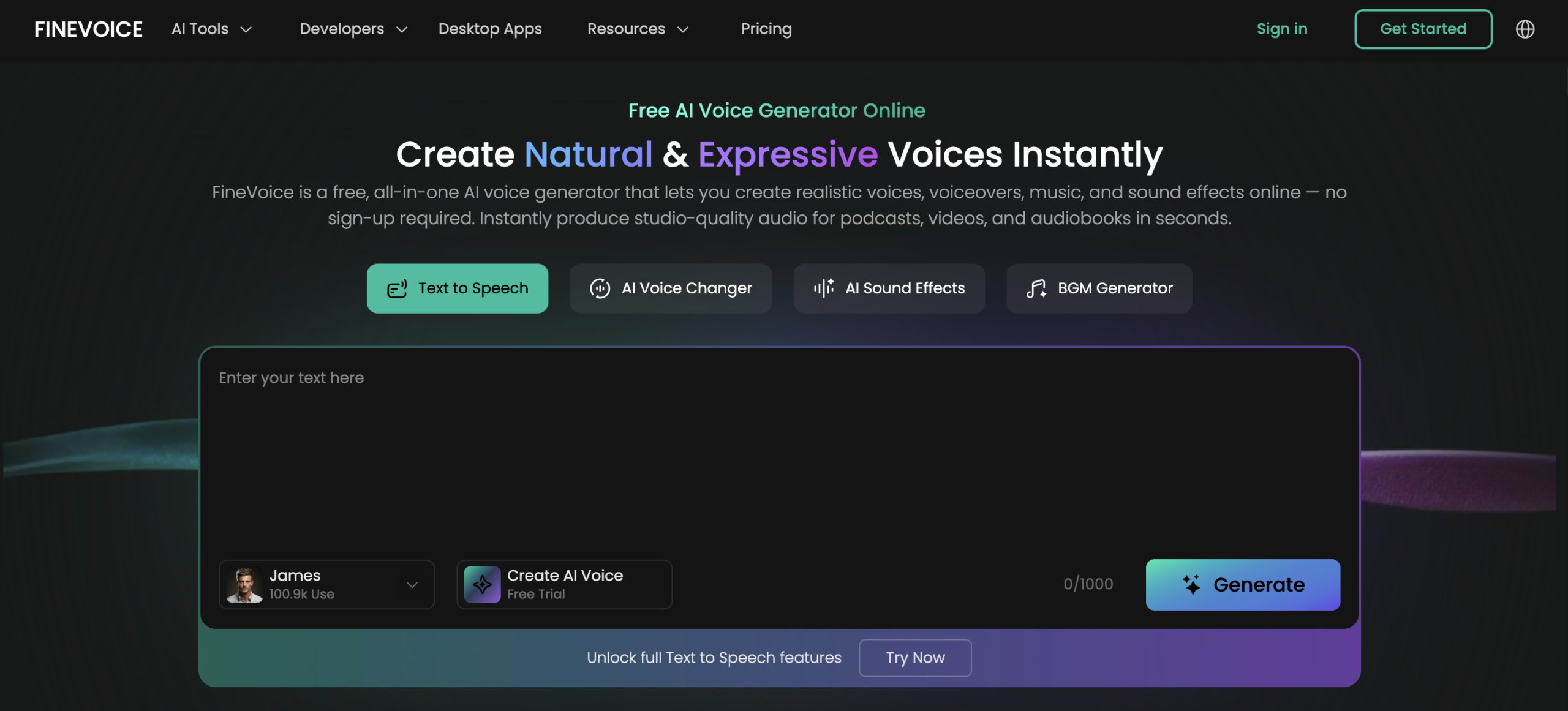Expand the AI Tools menu
The width and height of the screenshot is (1568, 711).
(x=212, y=29)
